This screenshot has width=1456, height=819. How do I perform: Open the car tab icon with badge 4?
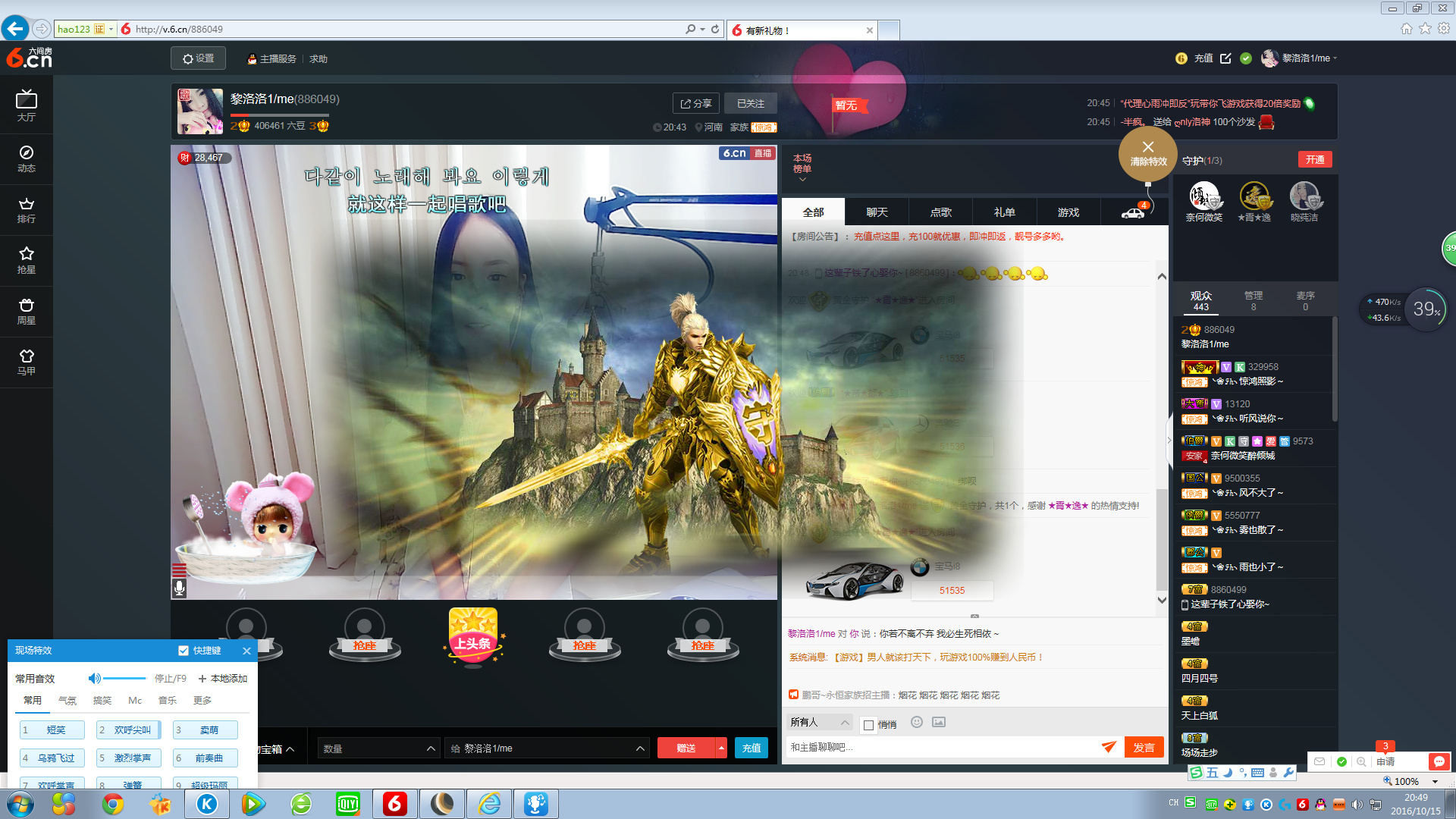click(1134, 212)
